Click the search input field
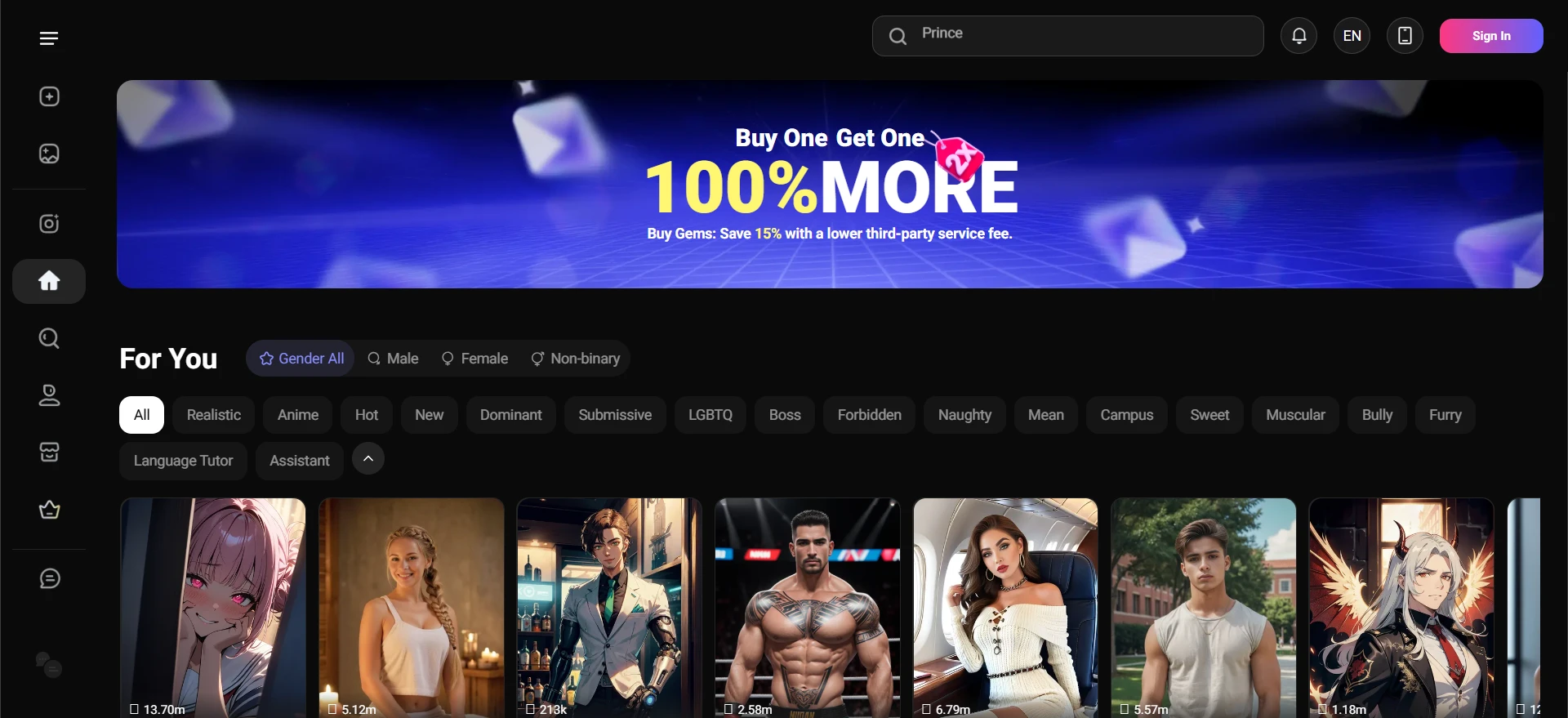 coord(1078,35)
